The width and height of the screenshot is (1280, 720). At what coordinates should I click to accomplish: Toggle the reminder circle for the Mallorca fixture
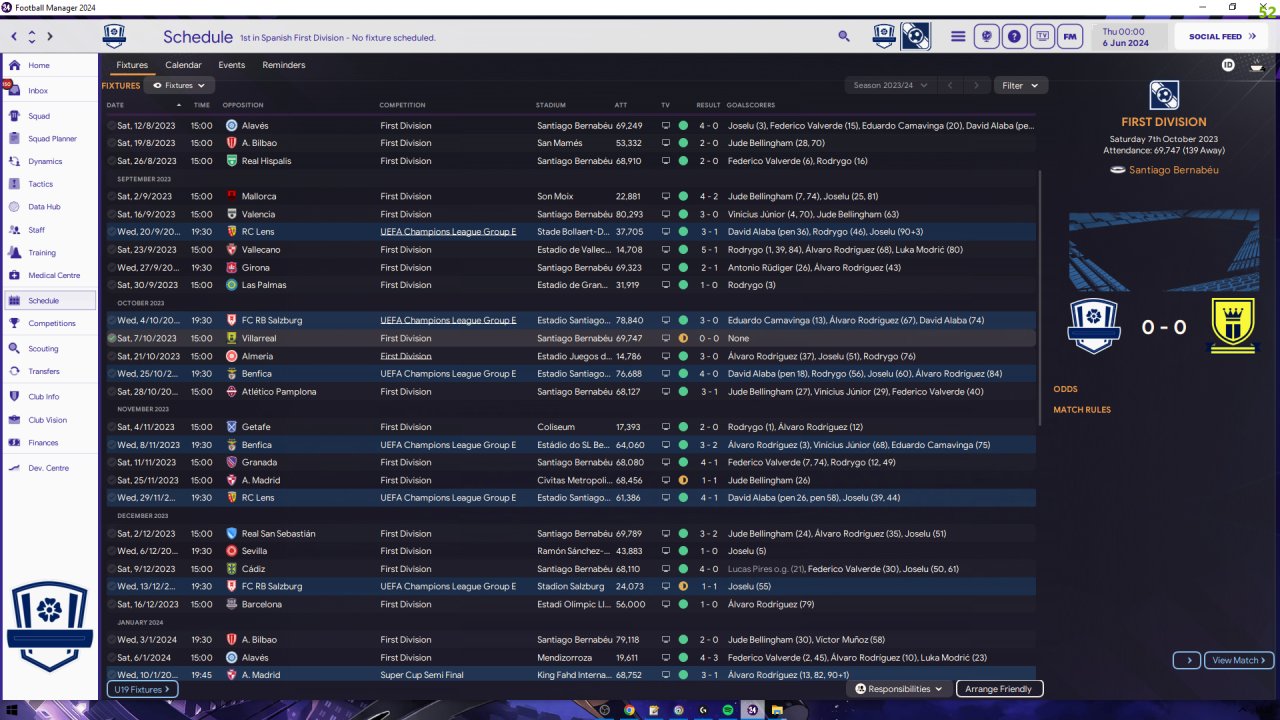(112, 196)
